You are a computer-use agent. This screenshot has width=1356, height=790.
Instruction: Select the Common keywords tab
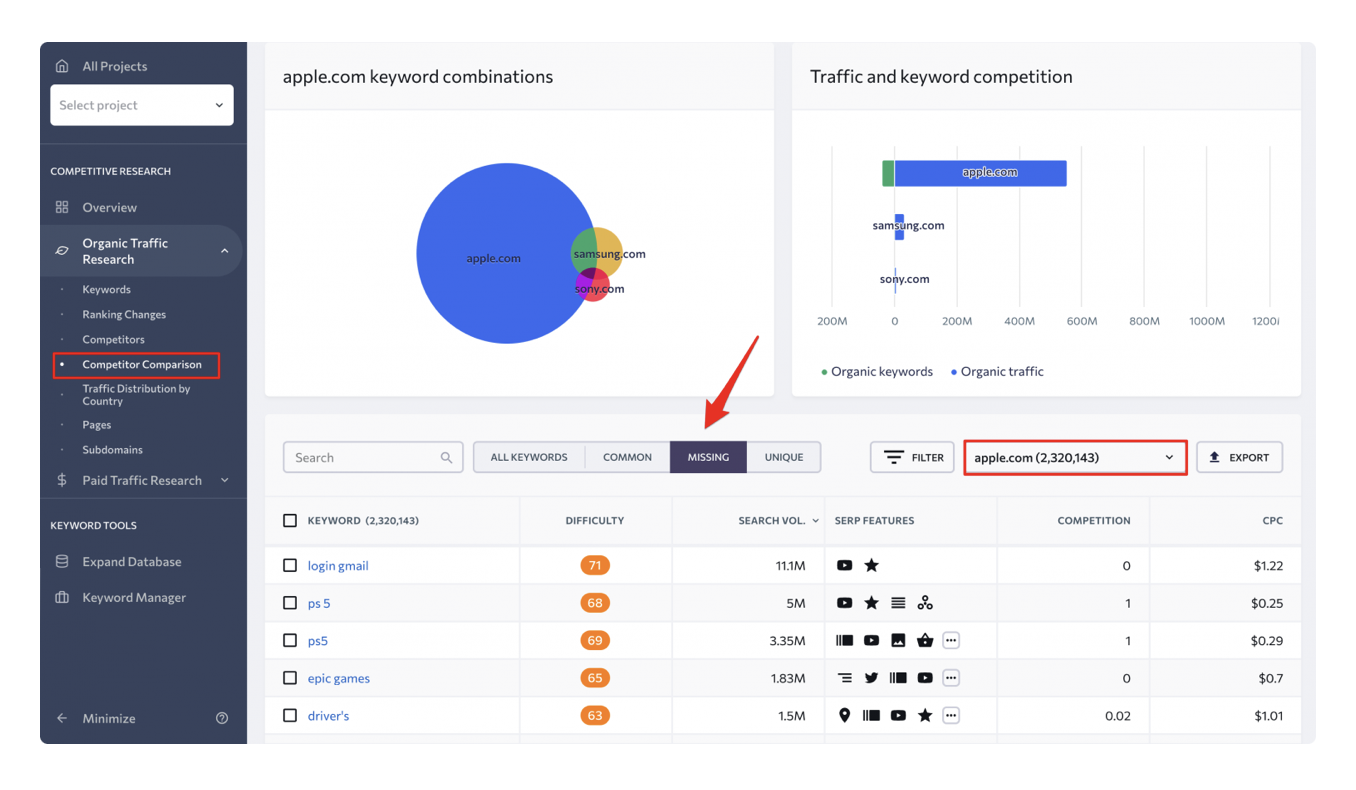(627, 457)
